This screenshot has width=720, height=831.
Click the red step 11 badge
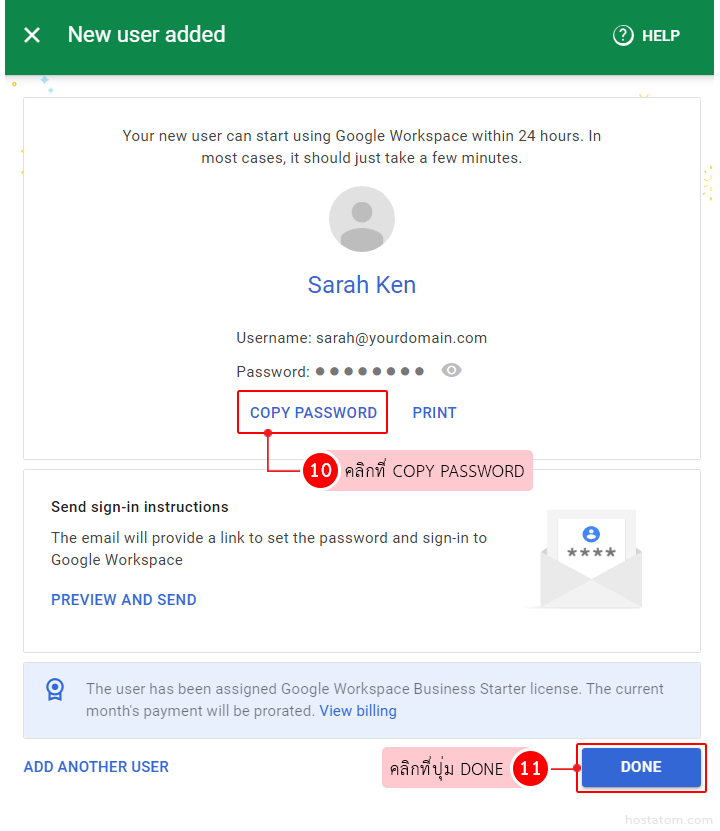pos(530,769)
